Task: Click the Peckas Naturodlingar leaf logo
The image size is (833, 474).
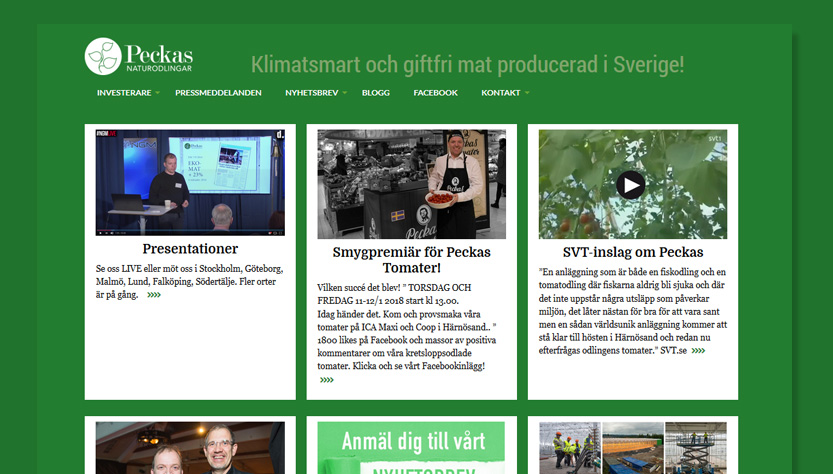Action: click(x=139, y=56)
